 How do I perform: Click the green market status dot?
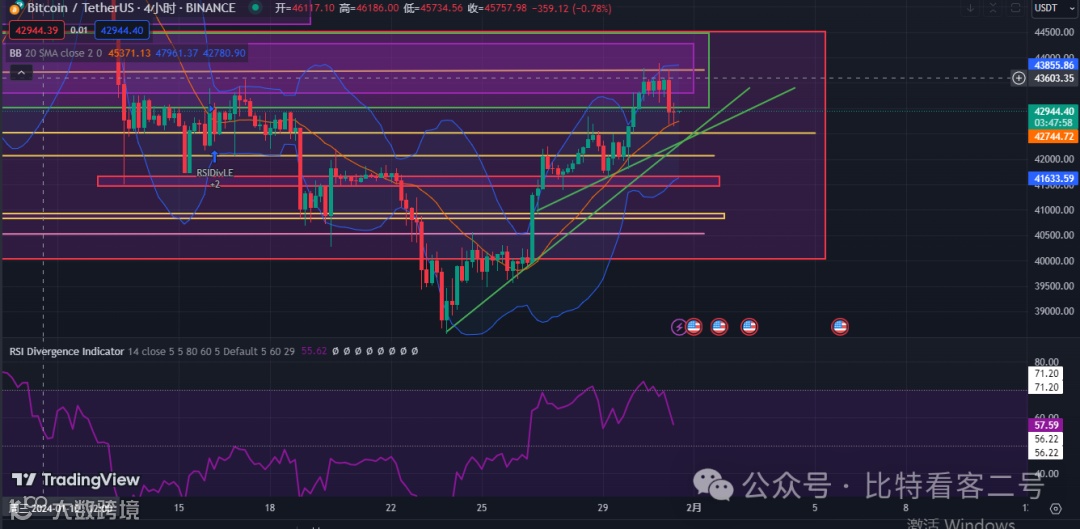[x=256, y=8]
